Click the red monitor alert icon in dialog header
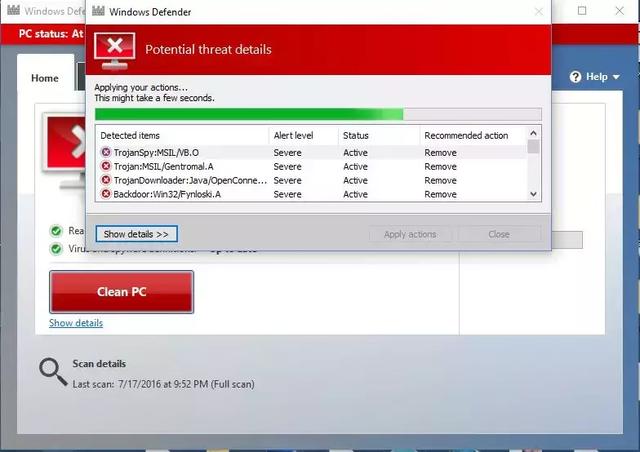The image size is (640, 452). pos(115,49)
